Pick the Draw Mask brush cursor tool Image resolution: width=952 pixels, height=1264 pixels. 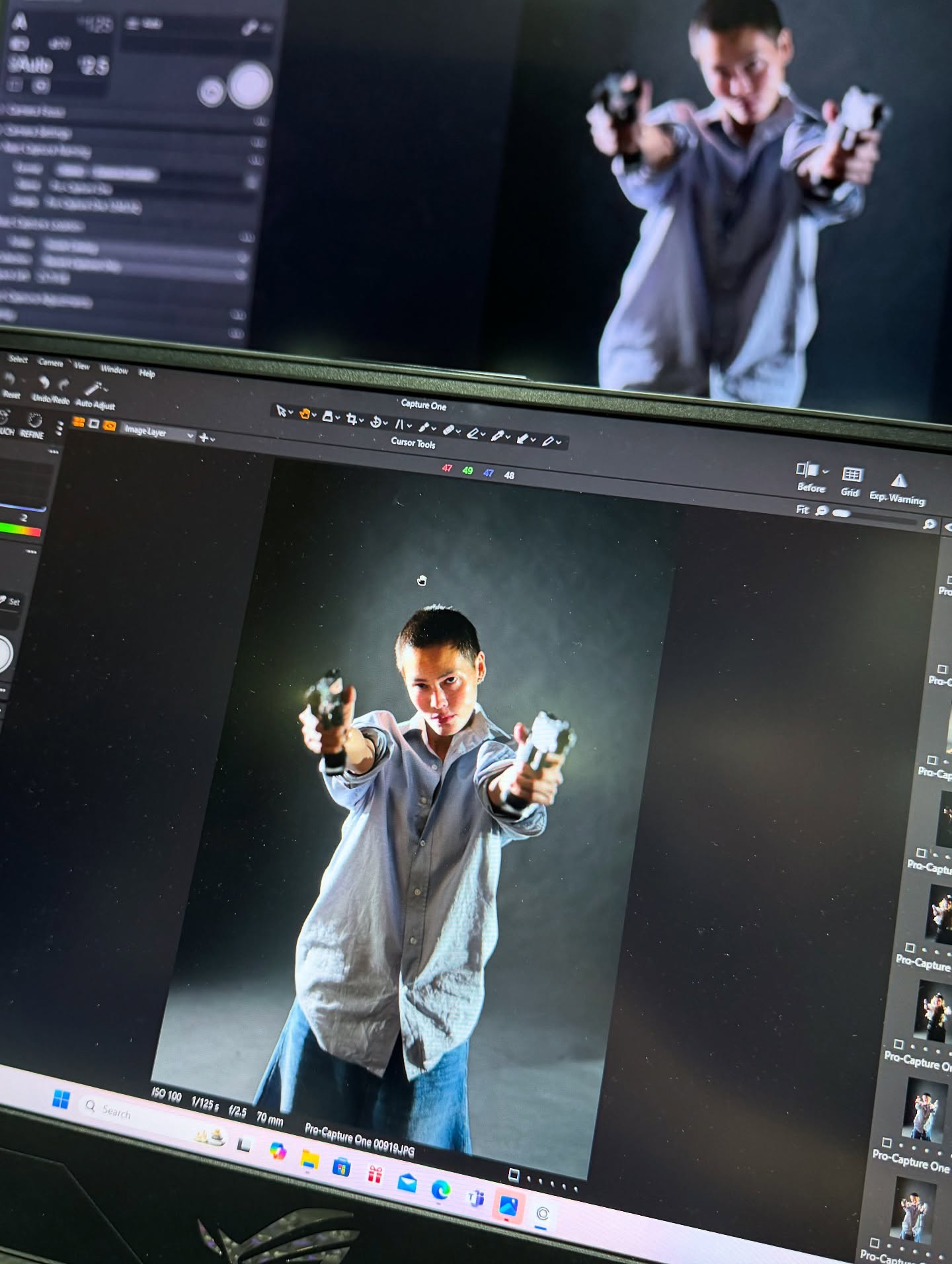(423, 427)
